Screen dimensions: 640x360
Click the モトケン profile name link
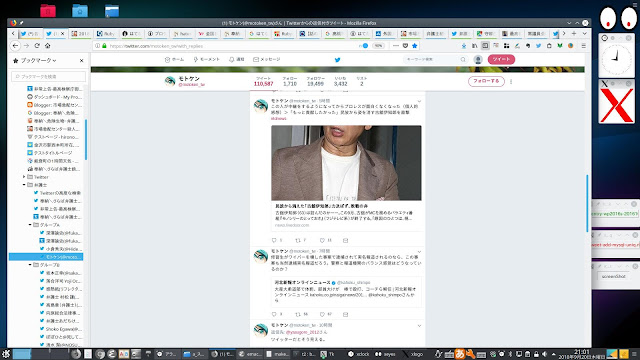189,78
